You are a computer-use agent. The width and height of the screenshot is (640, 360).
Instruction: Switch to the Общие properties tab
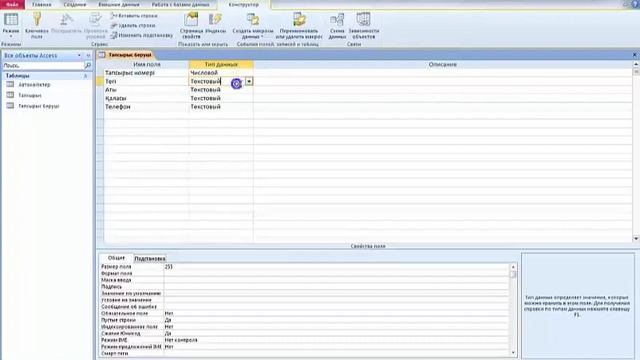pyautogui.click(x=116, y=258)
